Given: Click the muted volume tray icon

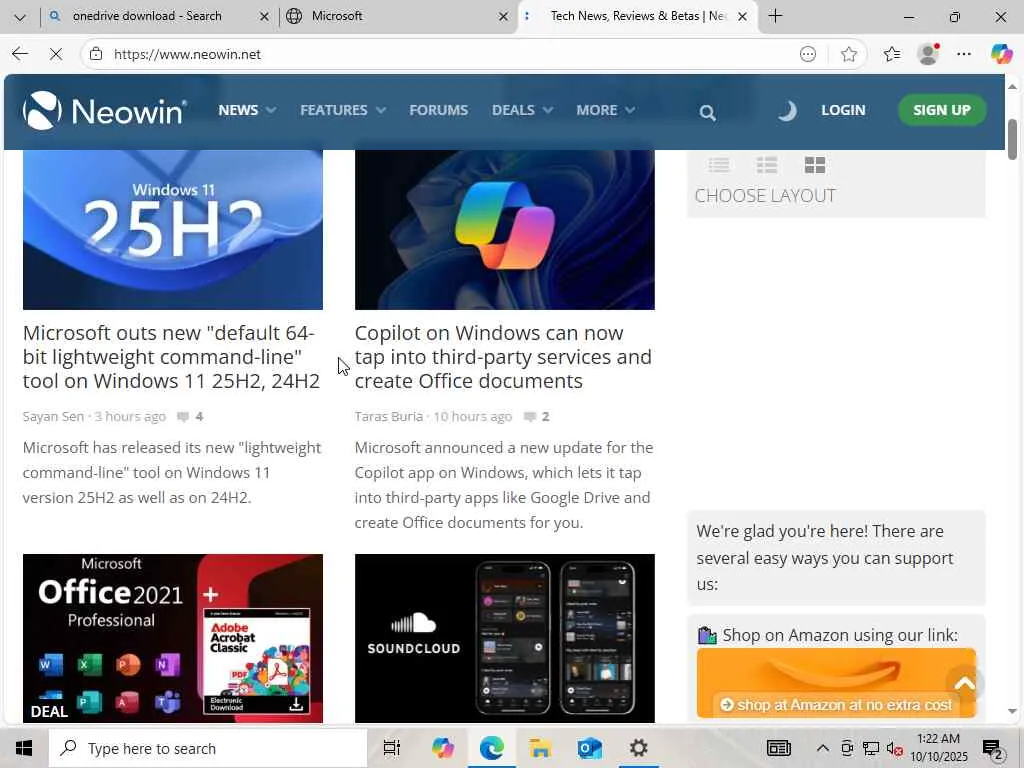Looking at the screenshot, I should (894, 749).
